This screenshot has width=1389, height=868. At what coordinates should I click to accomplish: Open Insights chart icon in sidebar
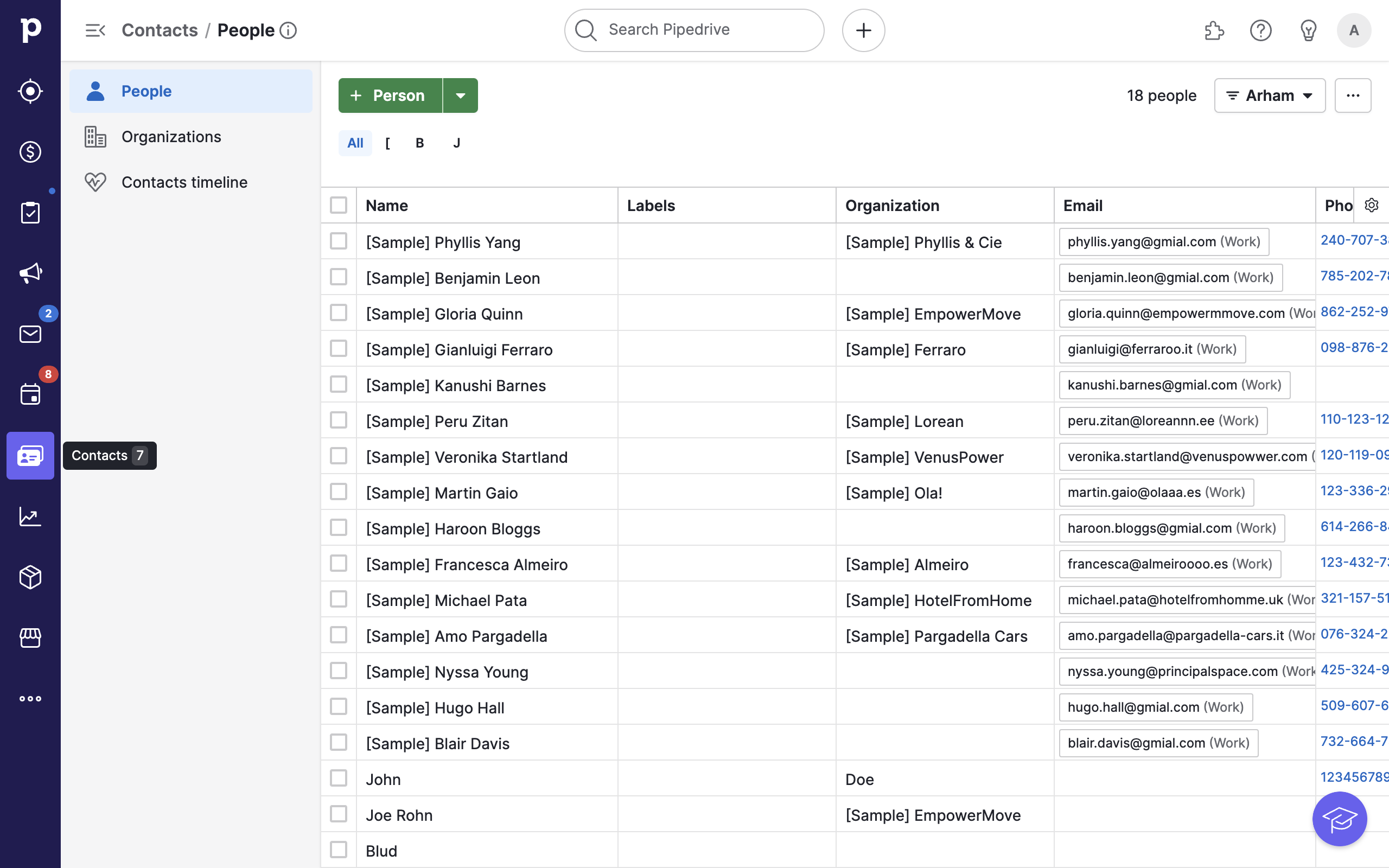[30, 516]
